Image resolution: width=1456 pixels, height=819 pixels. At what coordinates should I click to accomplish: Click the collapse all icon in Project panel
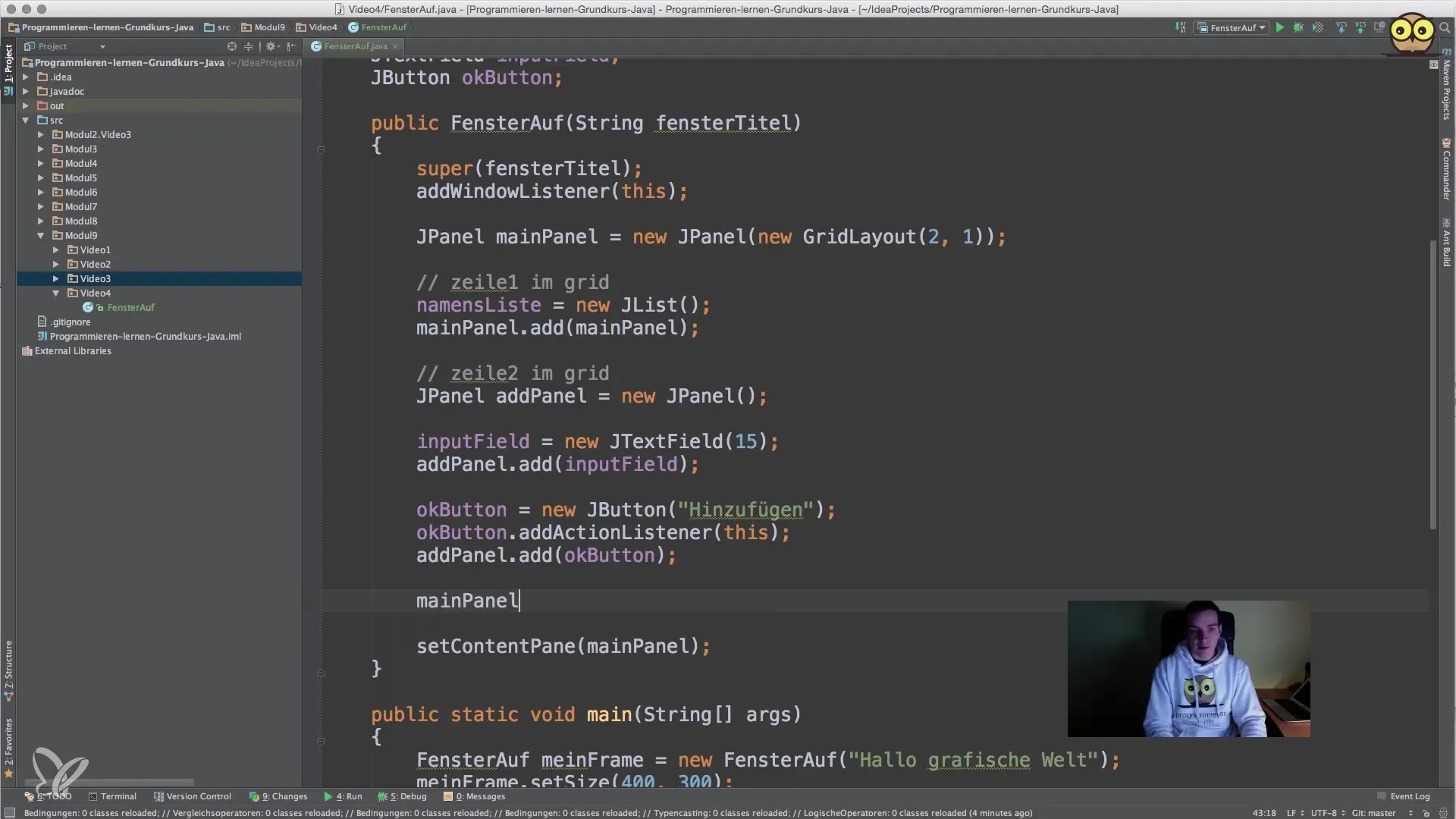tap(248, 46)
